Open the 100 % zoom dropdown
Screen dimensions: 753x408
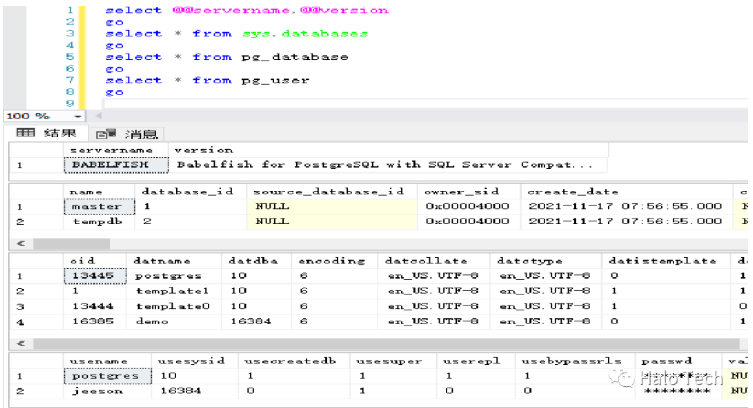click(77, 116)
